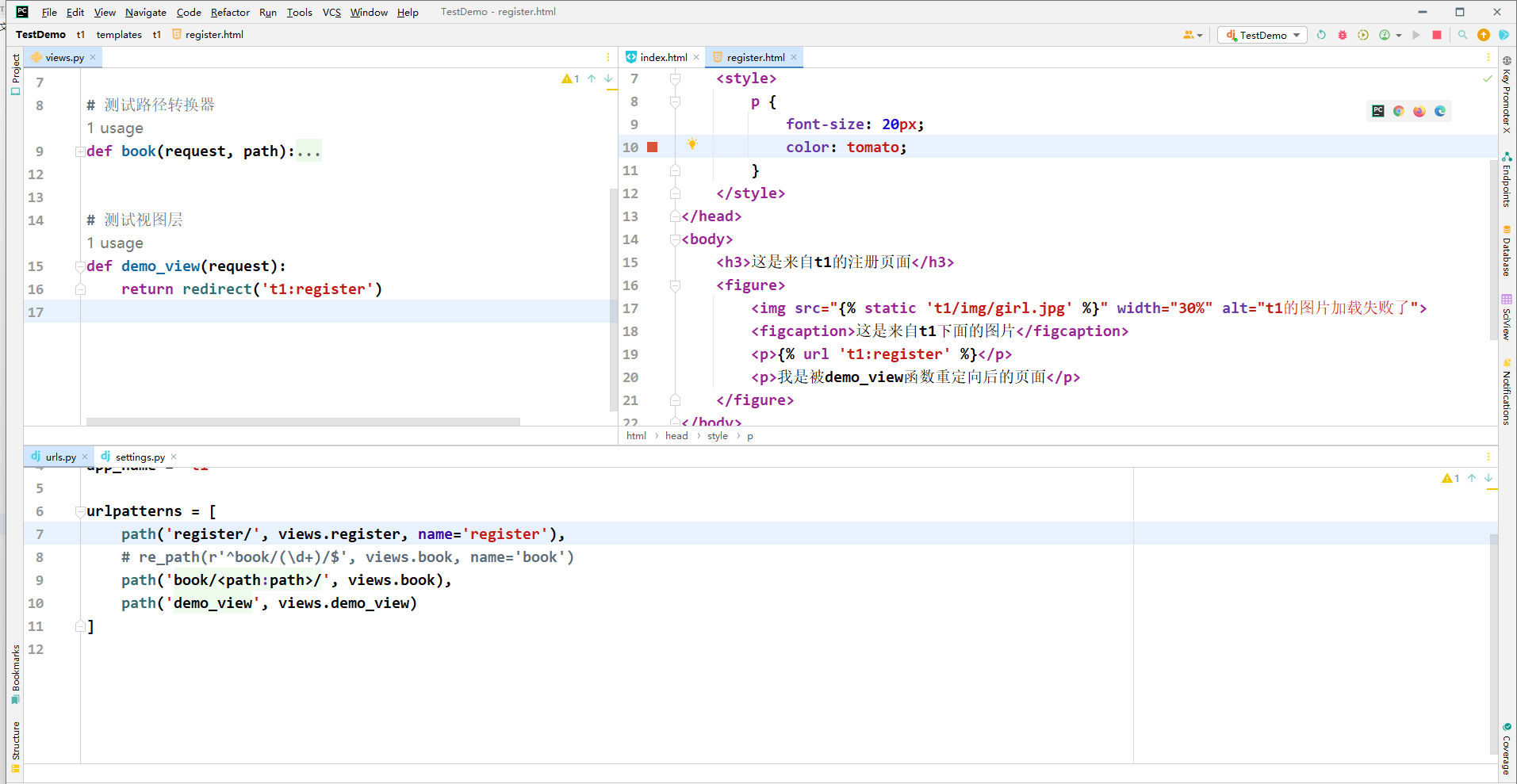
Task: Click register.html breadcrumb in navigation bar
Action: [x=209, y=35]
